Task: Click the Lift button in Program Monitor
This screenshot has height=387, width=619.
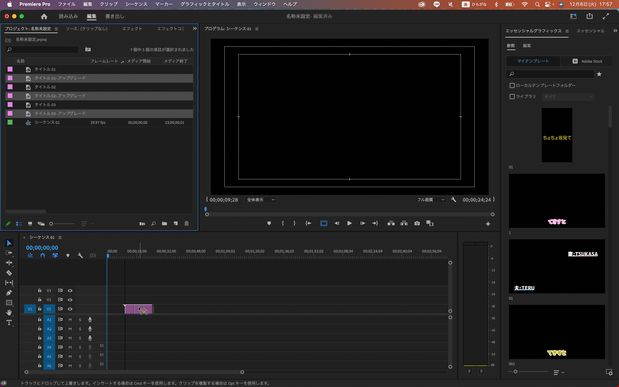Action: (391, 224)
